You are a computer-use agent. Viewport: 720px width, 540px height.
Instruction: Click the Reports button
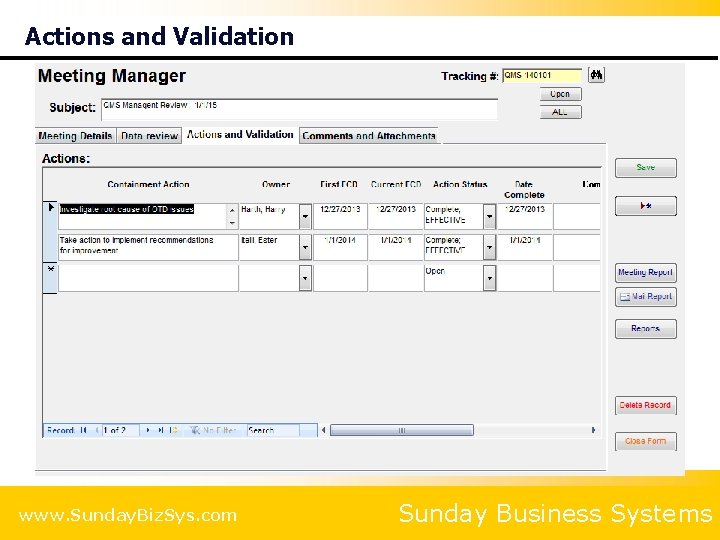click(646, 329)
